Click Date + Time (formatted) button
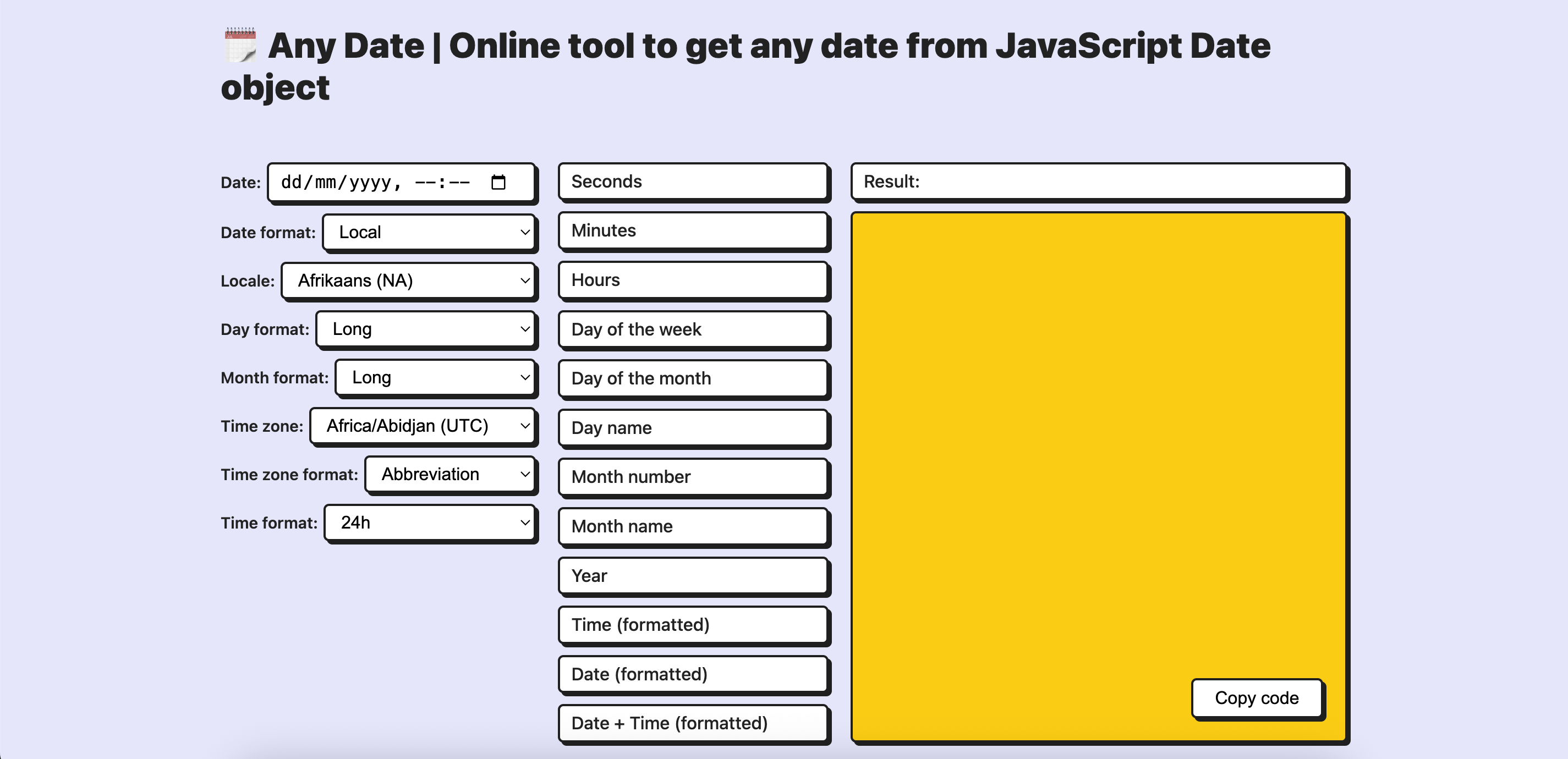 point(693,723)
